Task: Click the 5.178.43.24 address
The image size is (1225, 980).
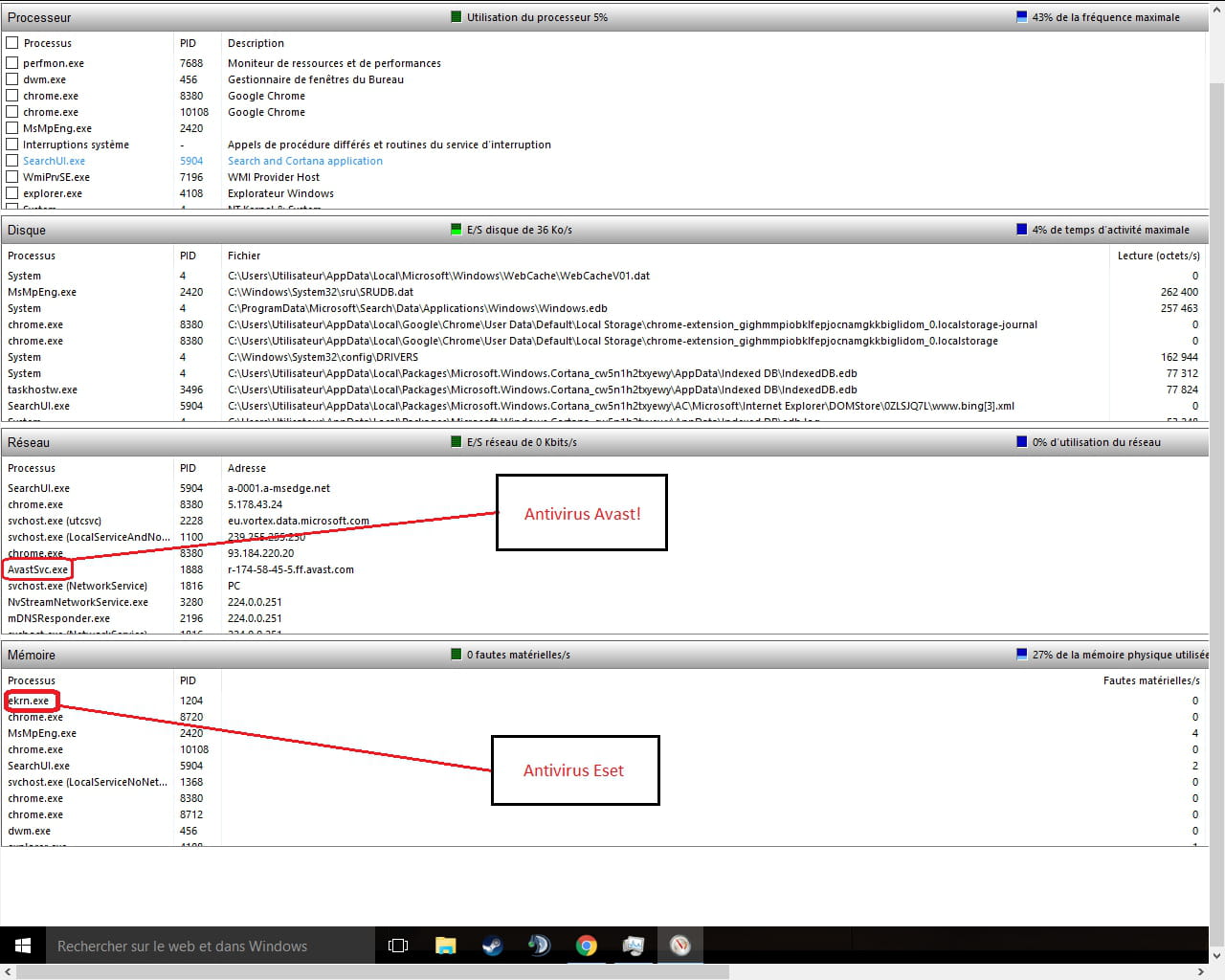Action: [255, 504]
